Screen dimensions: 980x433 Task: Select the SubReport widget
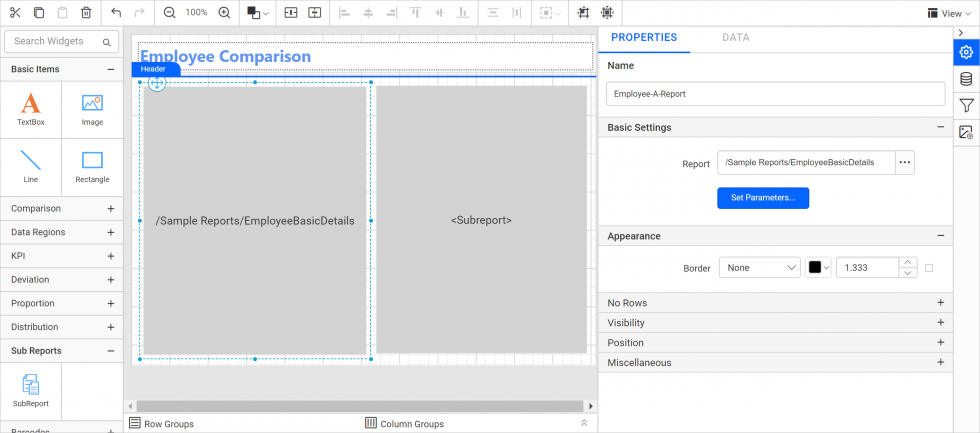(x=31, y=391)
